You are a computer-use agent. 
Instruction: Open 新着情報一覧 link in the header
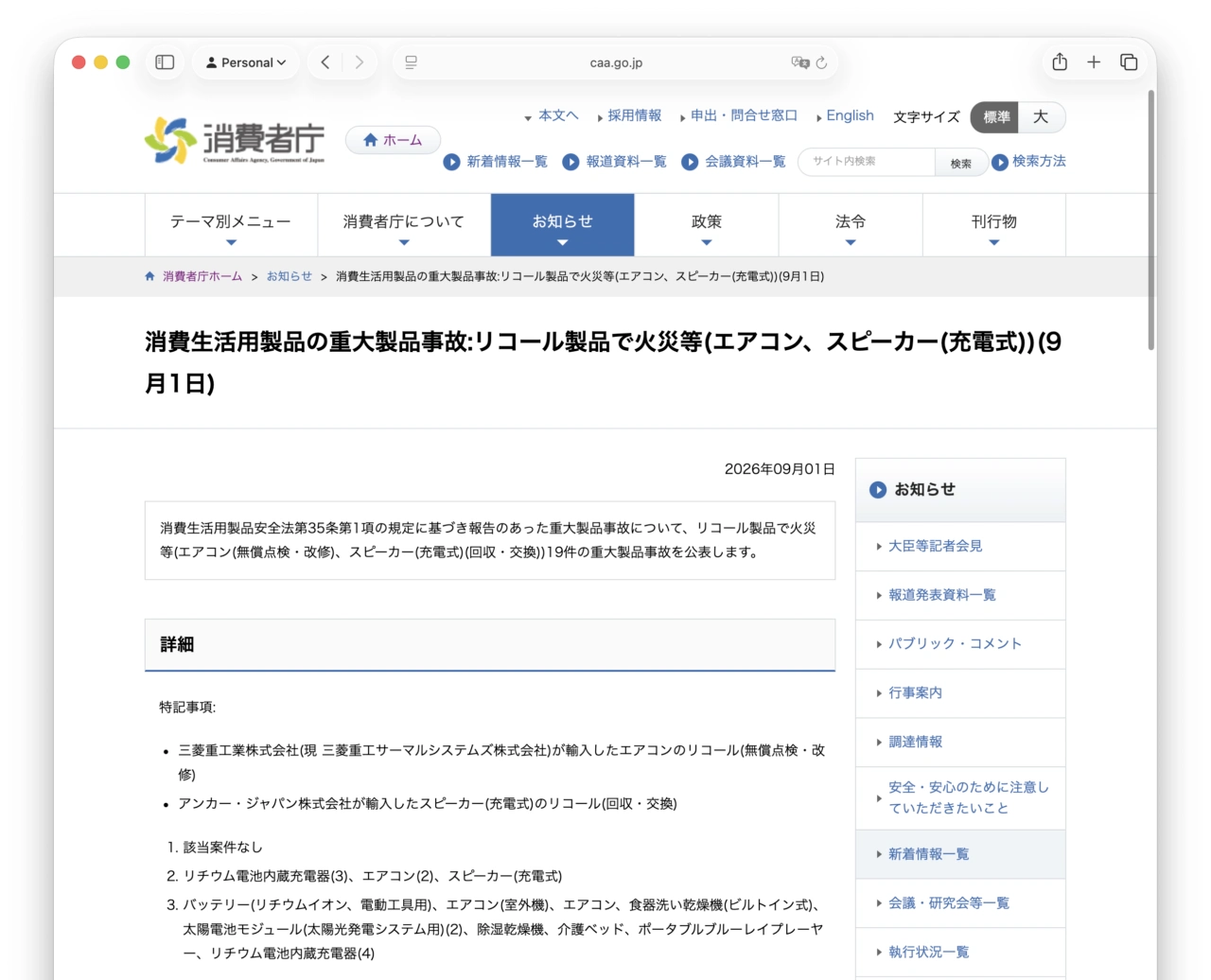[x=507, y=162]
